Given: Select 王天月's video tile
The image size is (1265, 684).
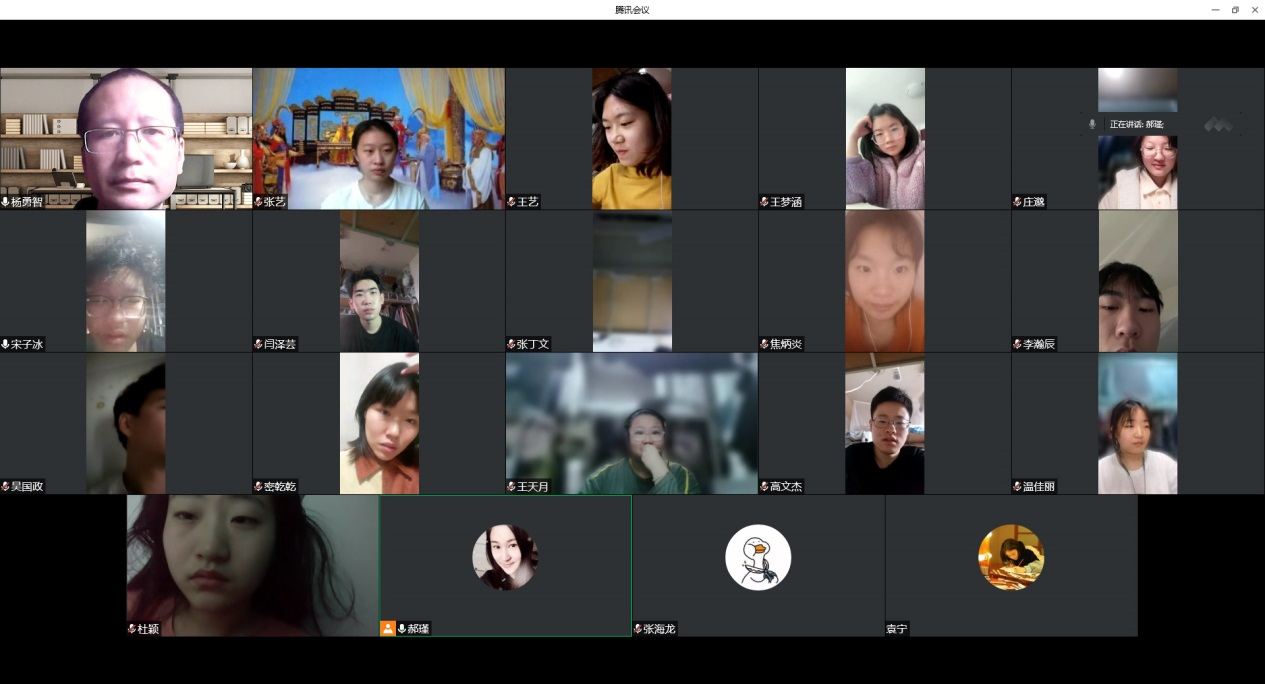Looking at the screenshot, I should 631,423.
